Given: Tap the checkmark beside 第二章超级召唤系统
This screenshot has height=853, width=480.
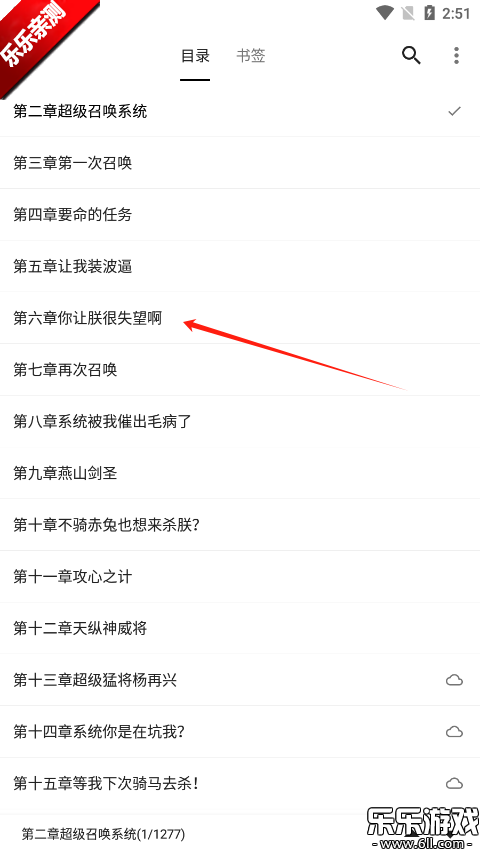Looking at the screenshot, I should [454, 112].
